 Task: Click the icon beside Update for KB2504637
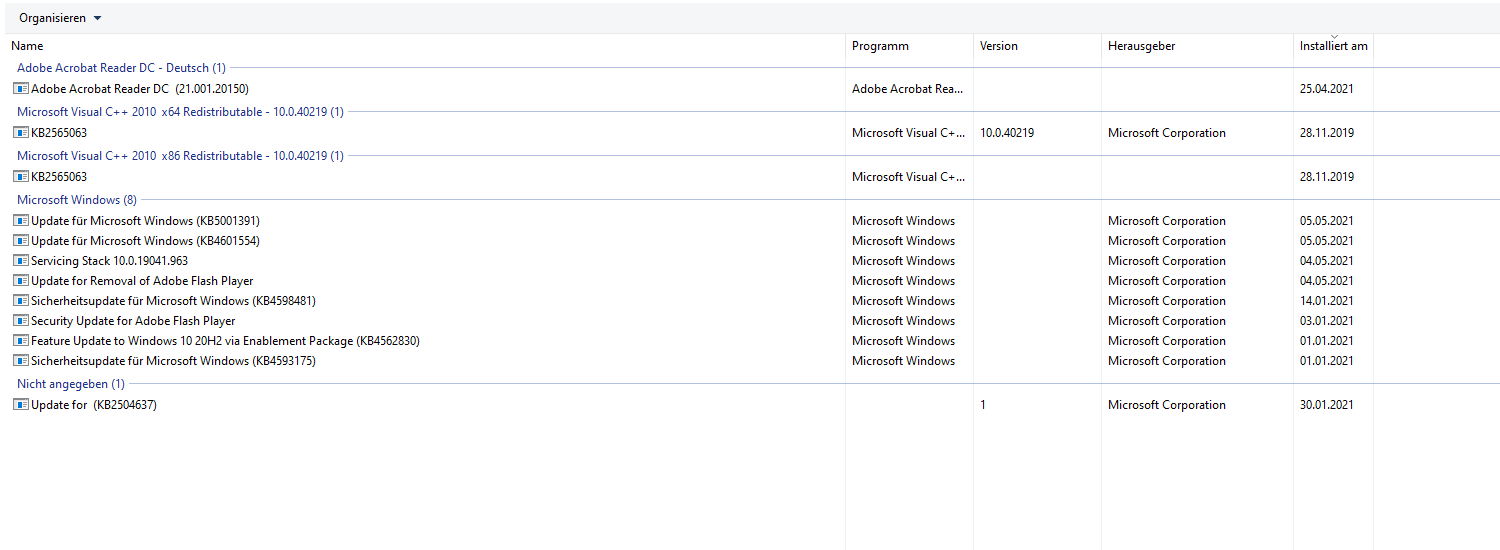(21, 405)
